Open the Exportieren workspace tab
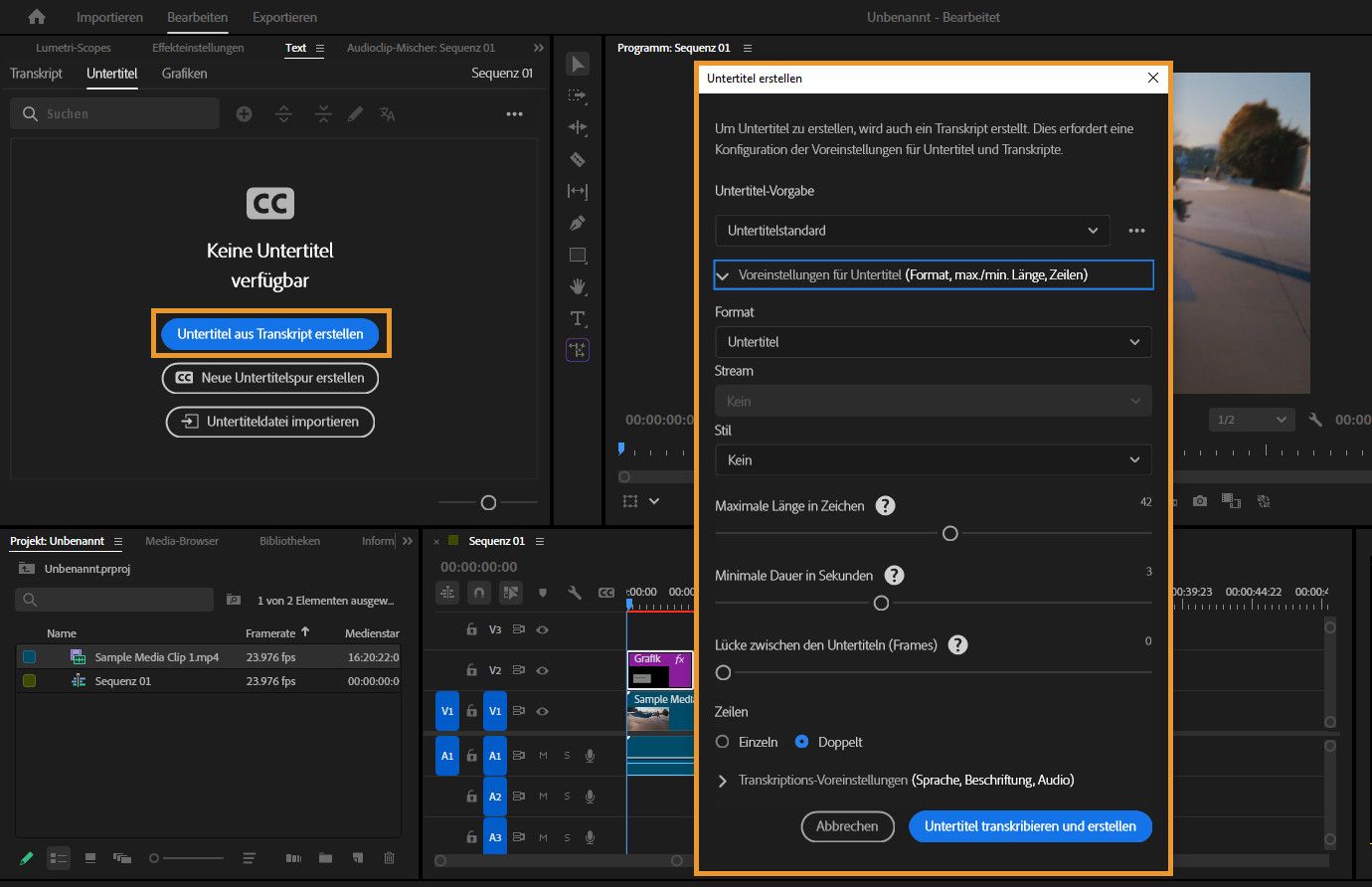This screenshot has width=1372, height=887. [x=284, y=17]
